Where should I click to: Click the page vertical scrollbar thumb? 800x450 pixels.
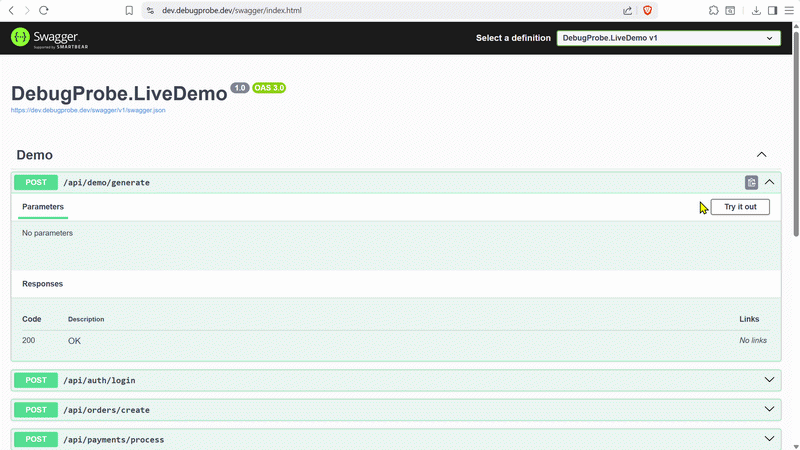(796, 134)
